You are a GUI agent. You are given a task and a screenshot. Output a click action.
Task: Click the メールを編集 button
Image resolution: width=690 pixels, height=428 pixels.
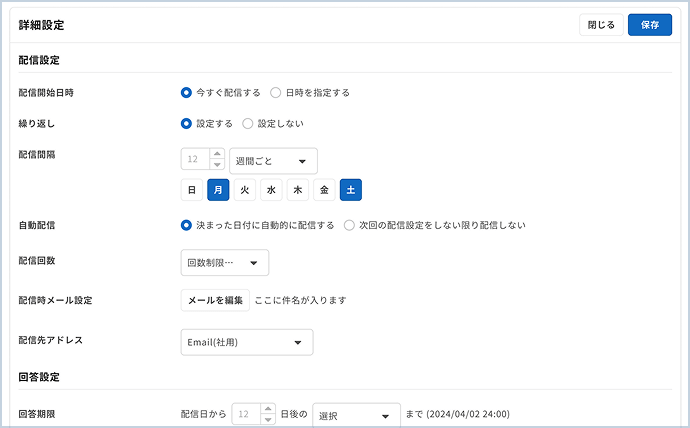(215, 300)
